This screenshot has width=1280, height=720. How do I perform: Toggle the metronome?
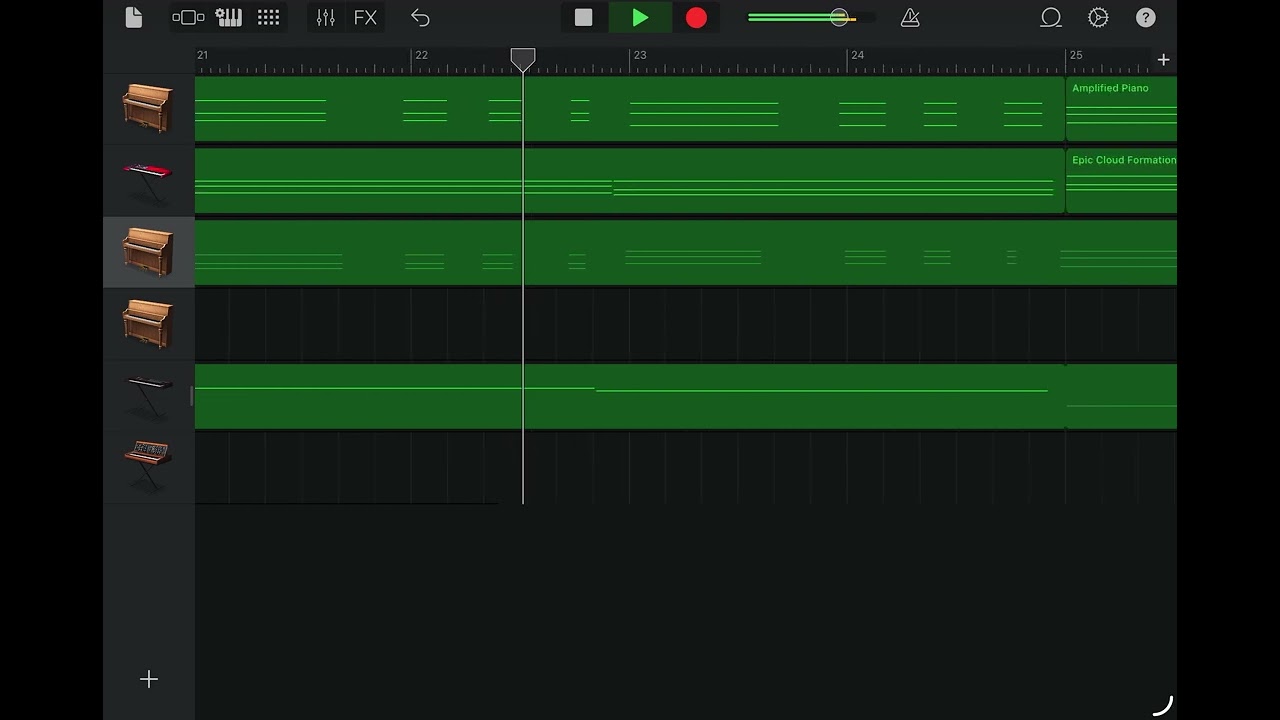point(910,18)
